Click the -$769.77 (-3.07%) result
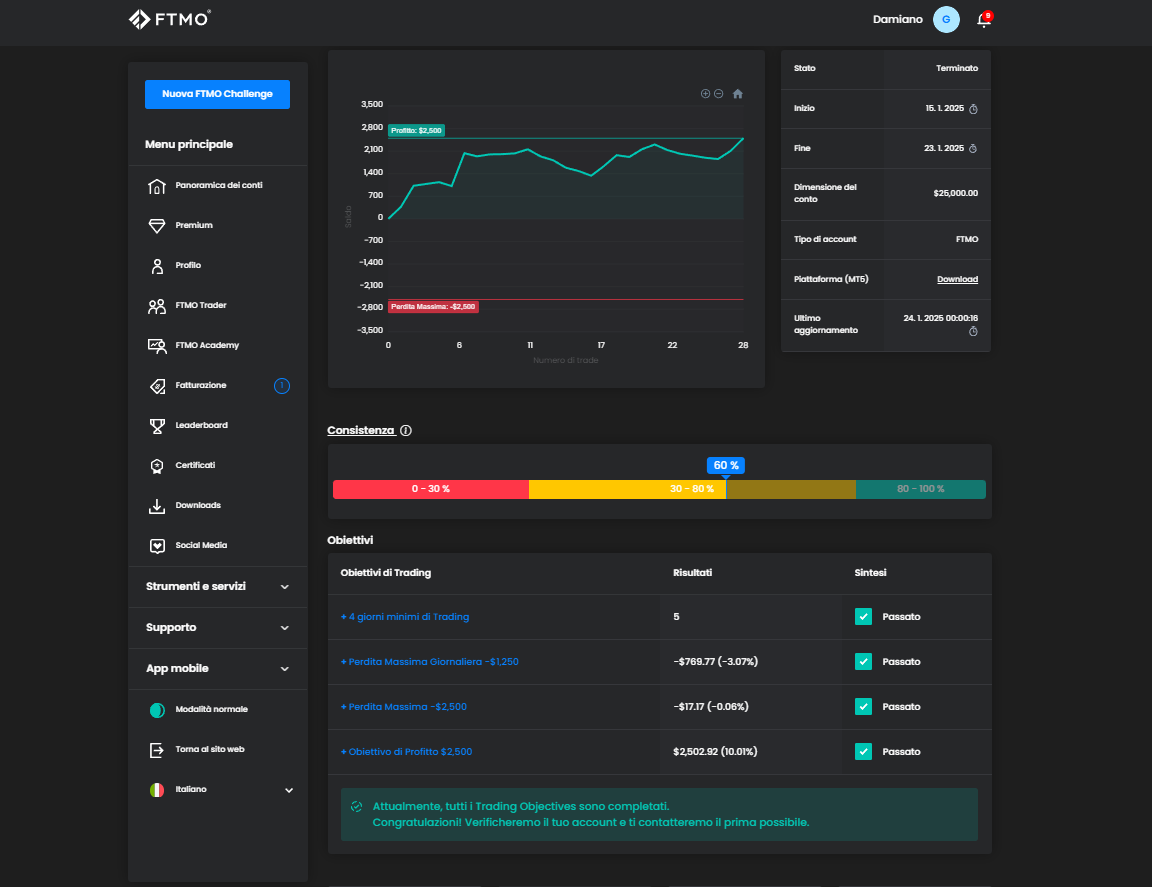Screen dimensions: 1152x887 tap(716, 662)
